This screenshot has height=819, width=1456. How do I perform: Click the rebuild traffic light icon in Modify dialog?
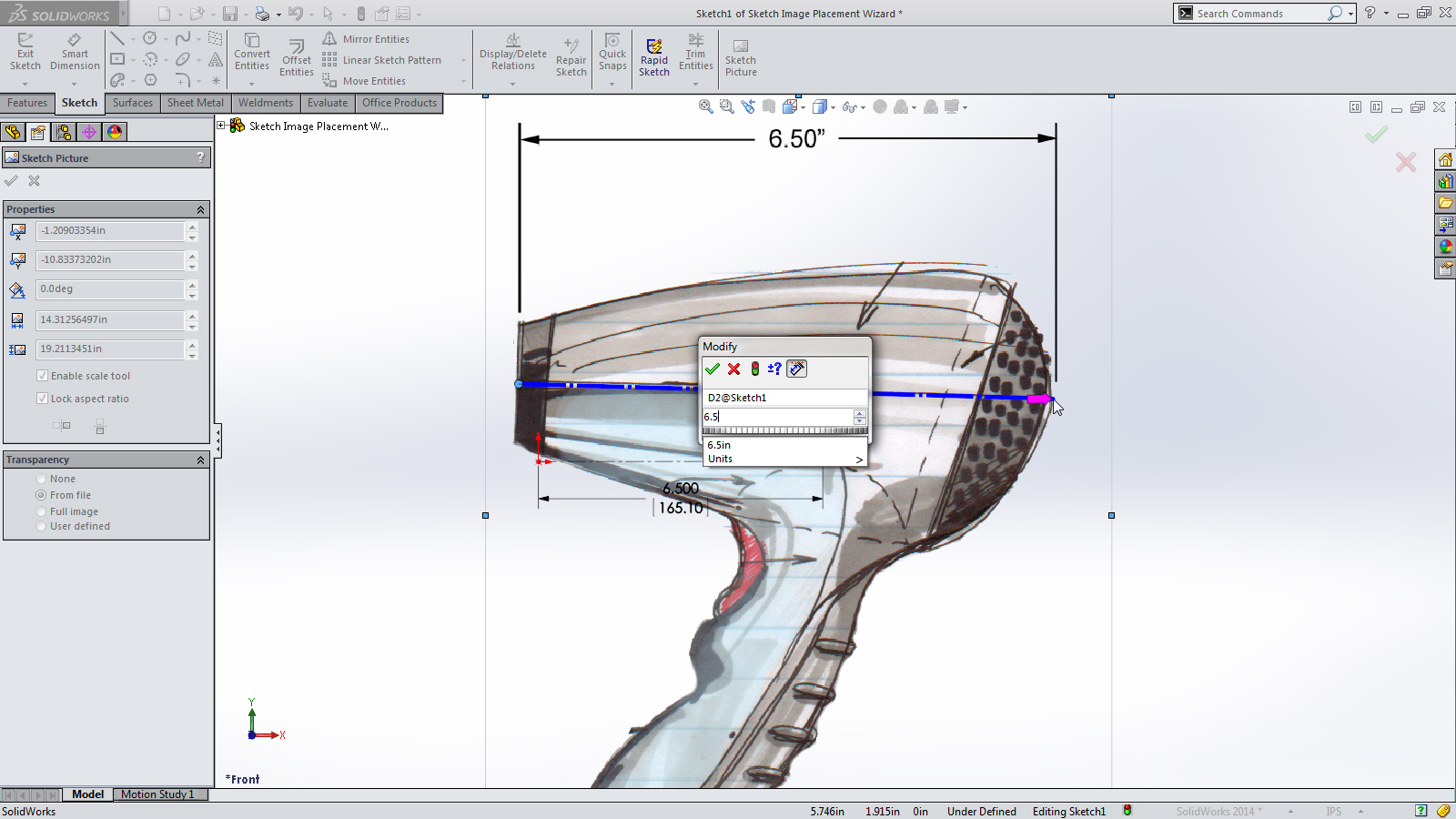coord(754,369)
